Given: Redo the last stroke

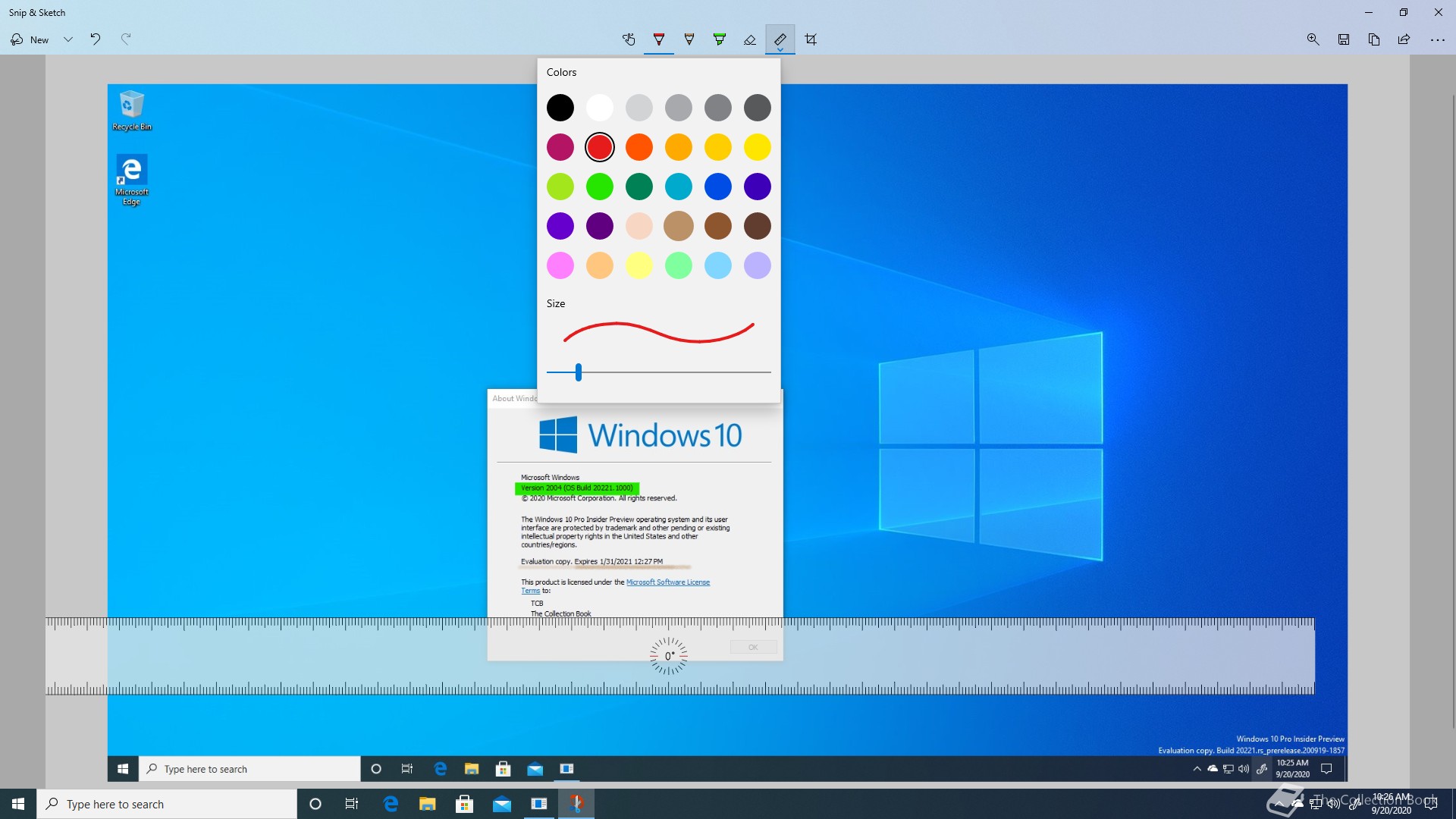Looking at the screenshot, I should click(126, 39).
